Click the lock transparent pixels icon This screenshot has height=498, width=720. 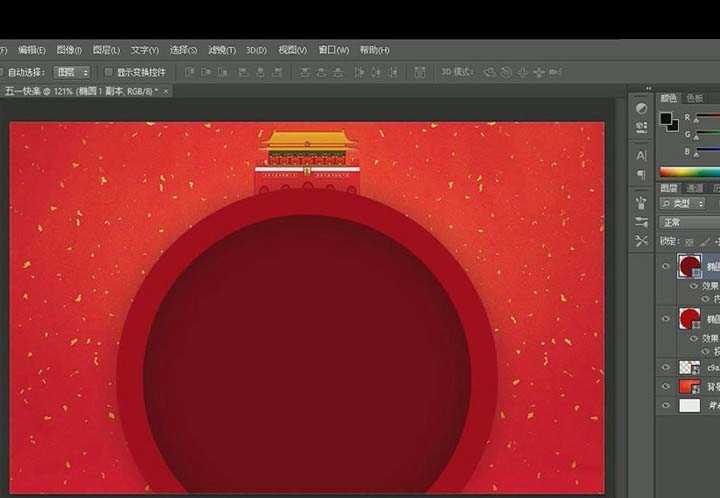[689, 242]
